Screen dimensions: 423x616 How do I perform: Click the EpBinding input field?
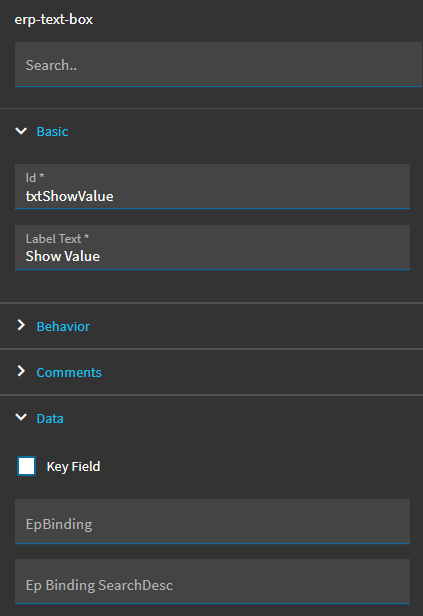pos(212,522)
